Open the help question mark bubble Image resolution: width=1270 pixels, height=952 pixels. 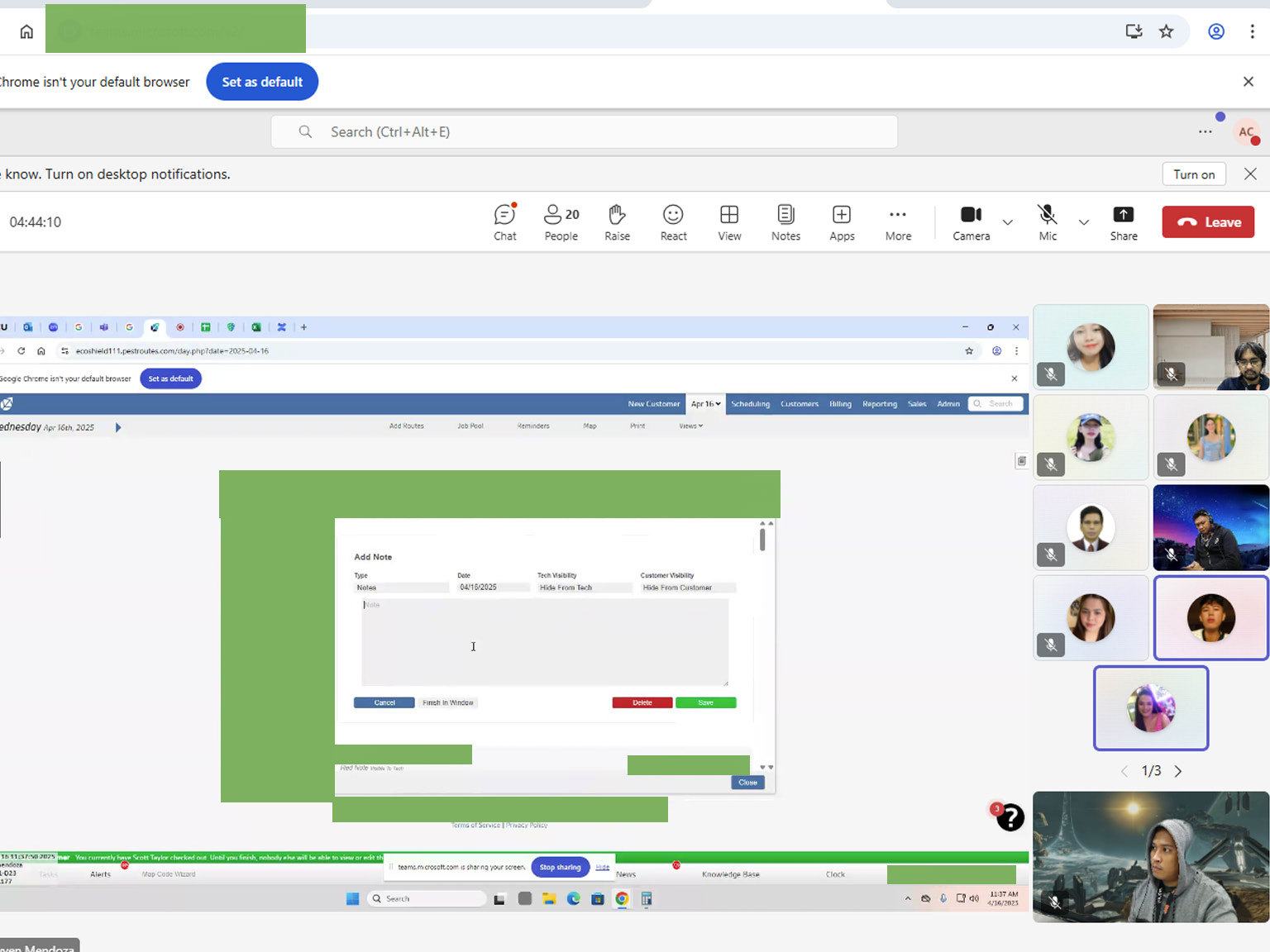[x=1010, y=817]
